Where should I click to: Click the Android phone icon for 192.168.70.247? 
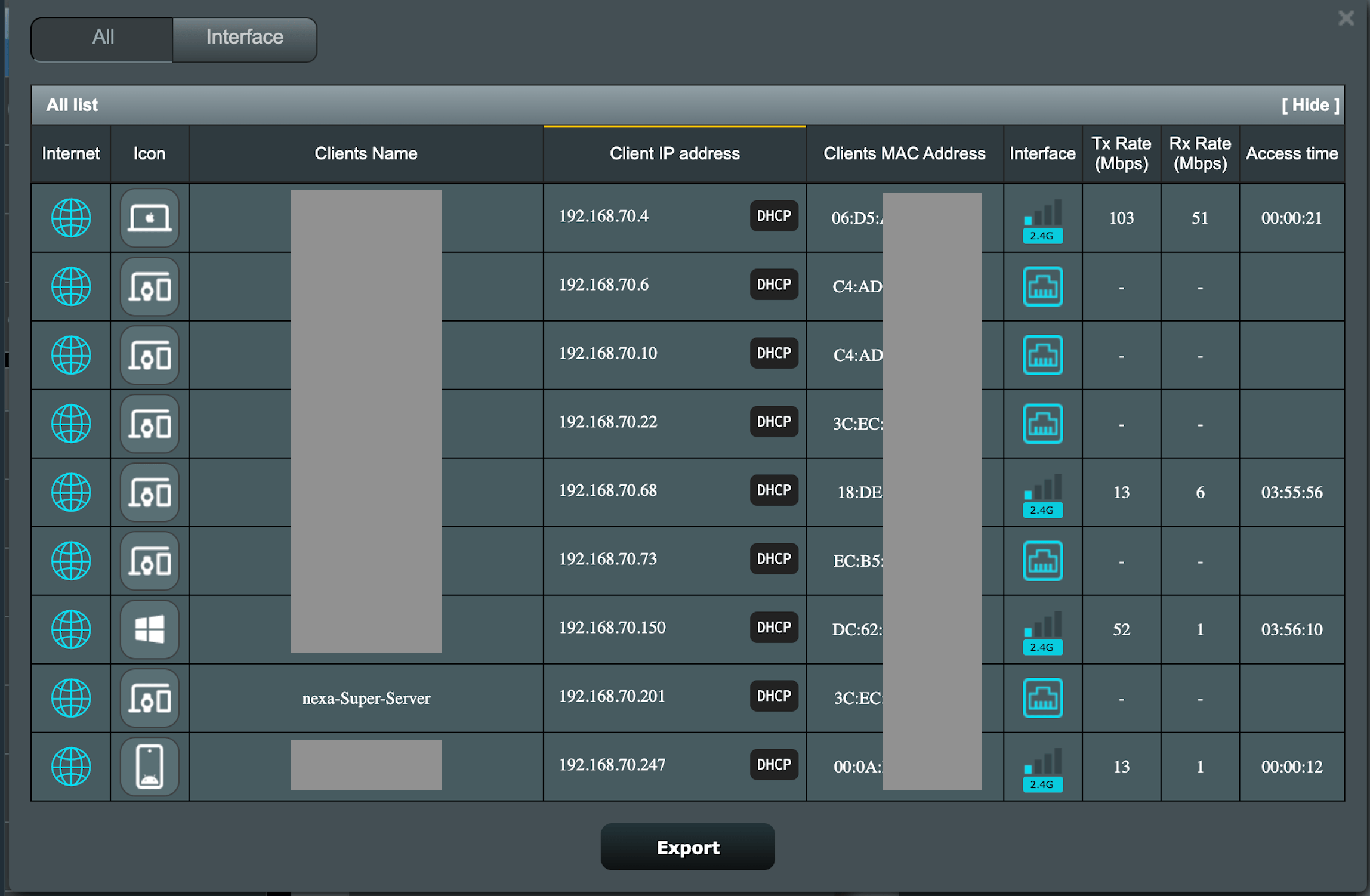click(x=149, y=767)
